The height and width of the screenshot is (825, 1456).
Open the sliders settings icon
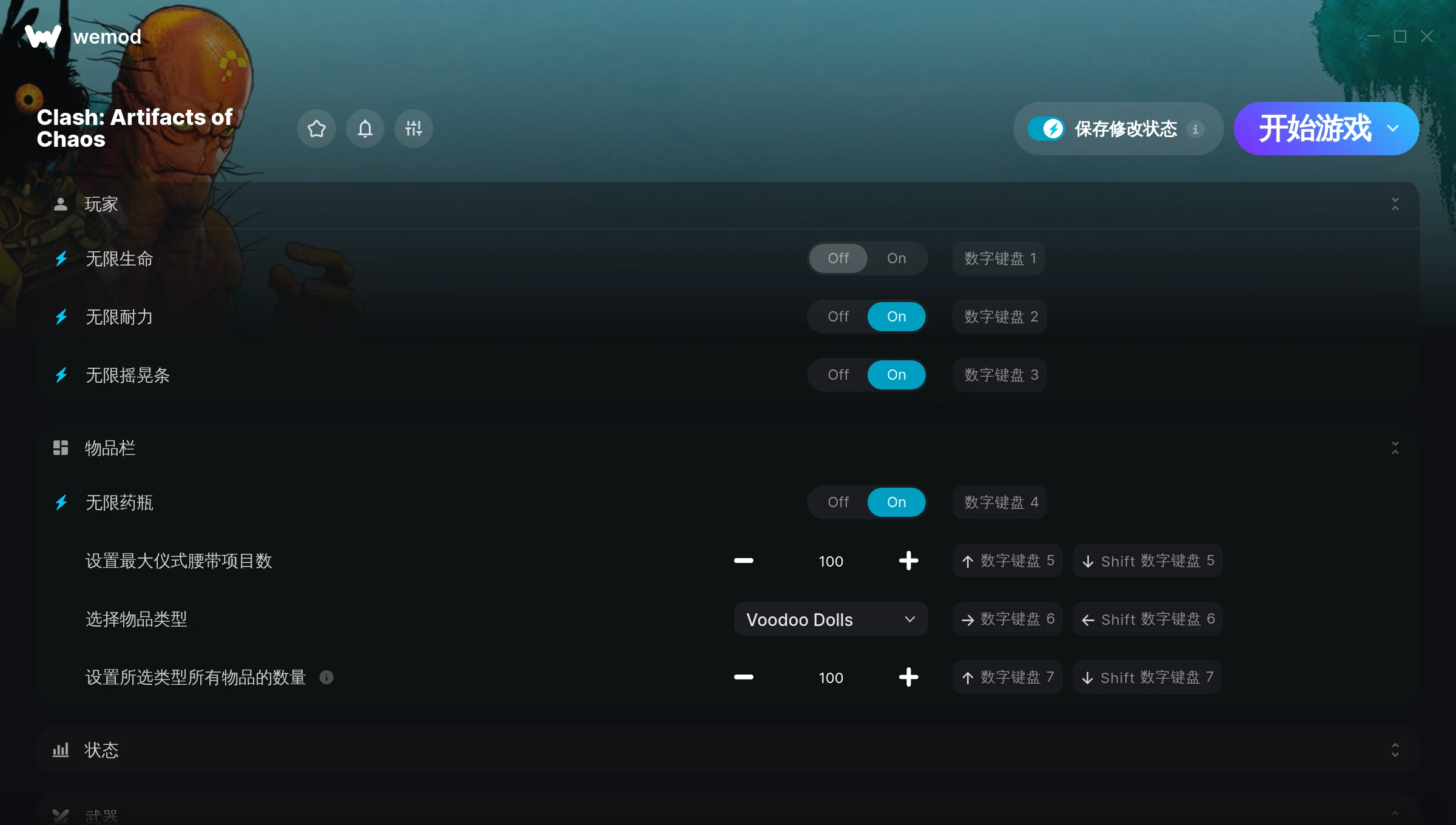point(414,129)
